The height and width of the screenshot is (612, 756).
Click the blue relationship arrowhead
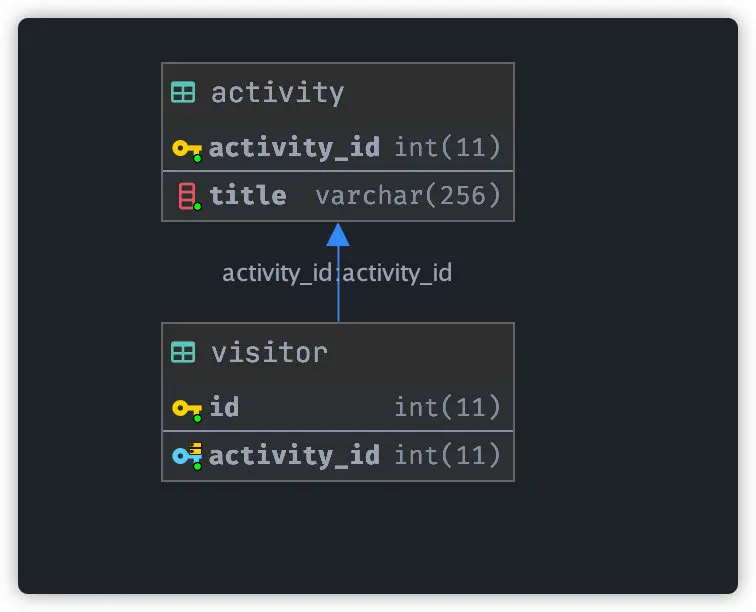pyautogui.click(x=338, y=235)
